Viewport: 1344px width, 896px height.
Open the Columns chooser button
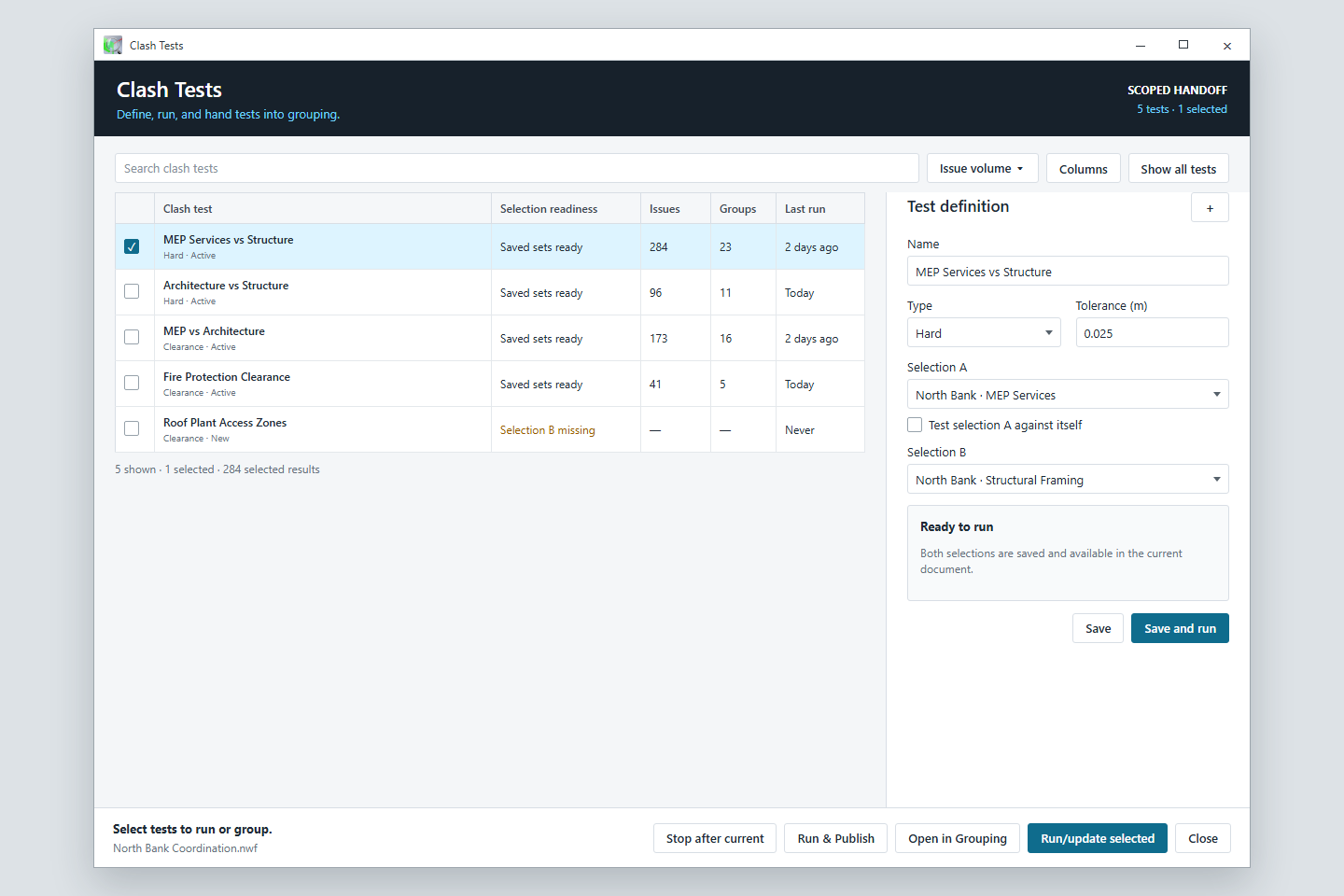(x=1083, y=168)
